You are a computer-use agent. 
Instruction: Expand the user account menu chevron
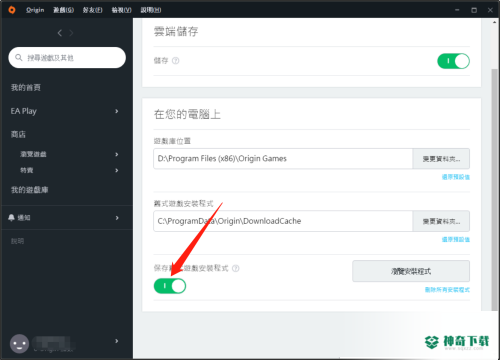(x=117, y=341)
